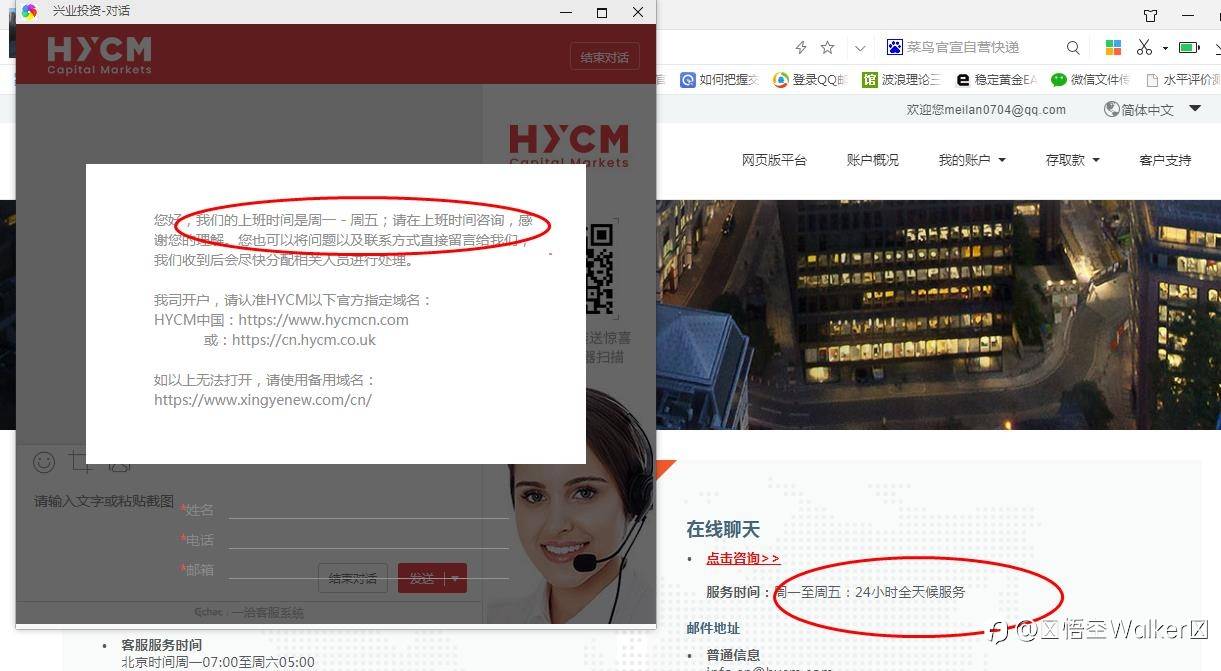
Task: Open the colorful apps grid icon
Action: [1113, 47]
